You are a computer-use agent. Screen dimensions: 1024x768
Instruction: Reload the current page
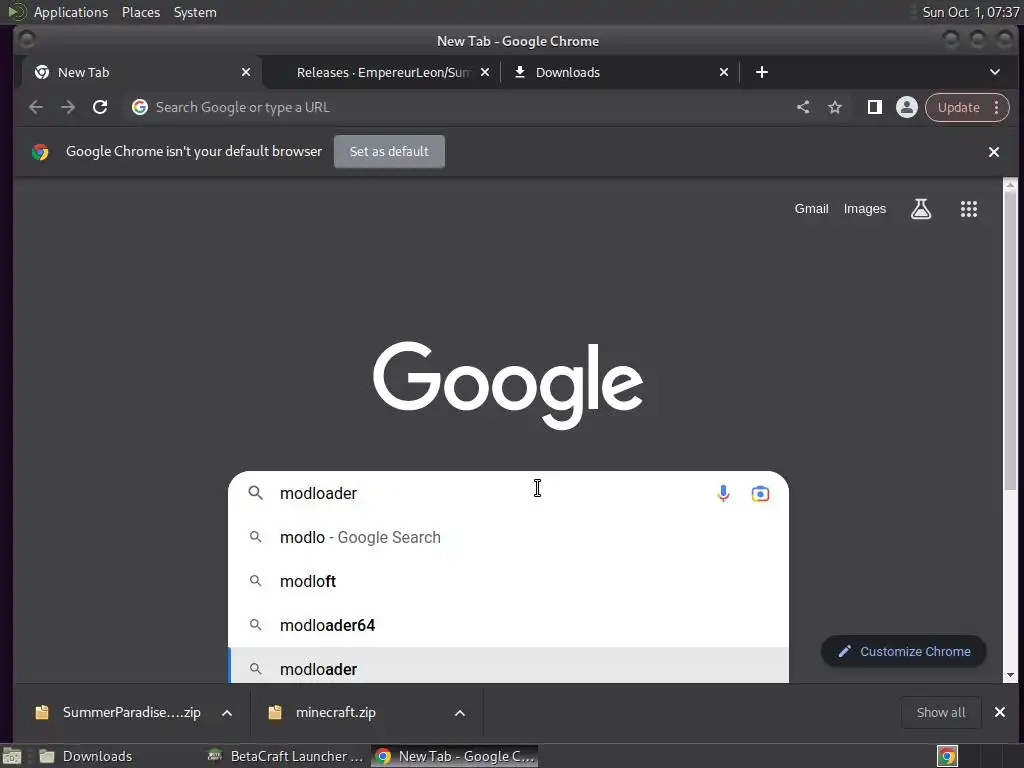click(x=100, y=107)
